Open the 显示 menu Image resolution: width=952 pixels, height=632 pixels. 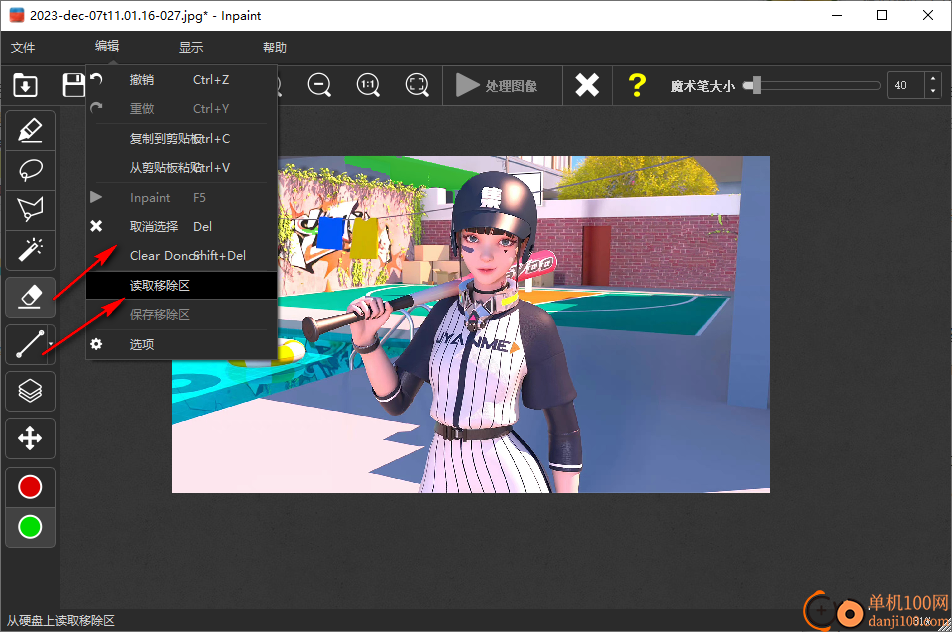pyautogui.click(x=191, y=47)
